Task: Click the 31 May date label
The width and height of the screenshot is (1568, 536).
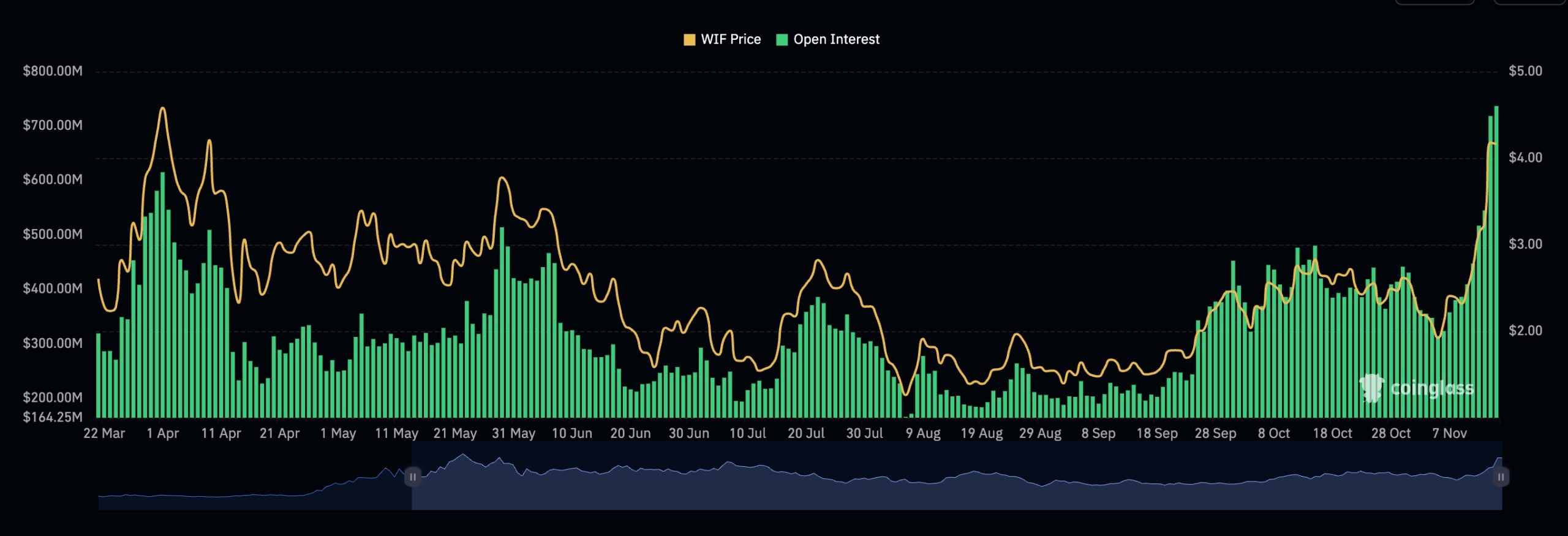Action: [x=514, y=433]
